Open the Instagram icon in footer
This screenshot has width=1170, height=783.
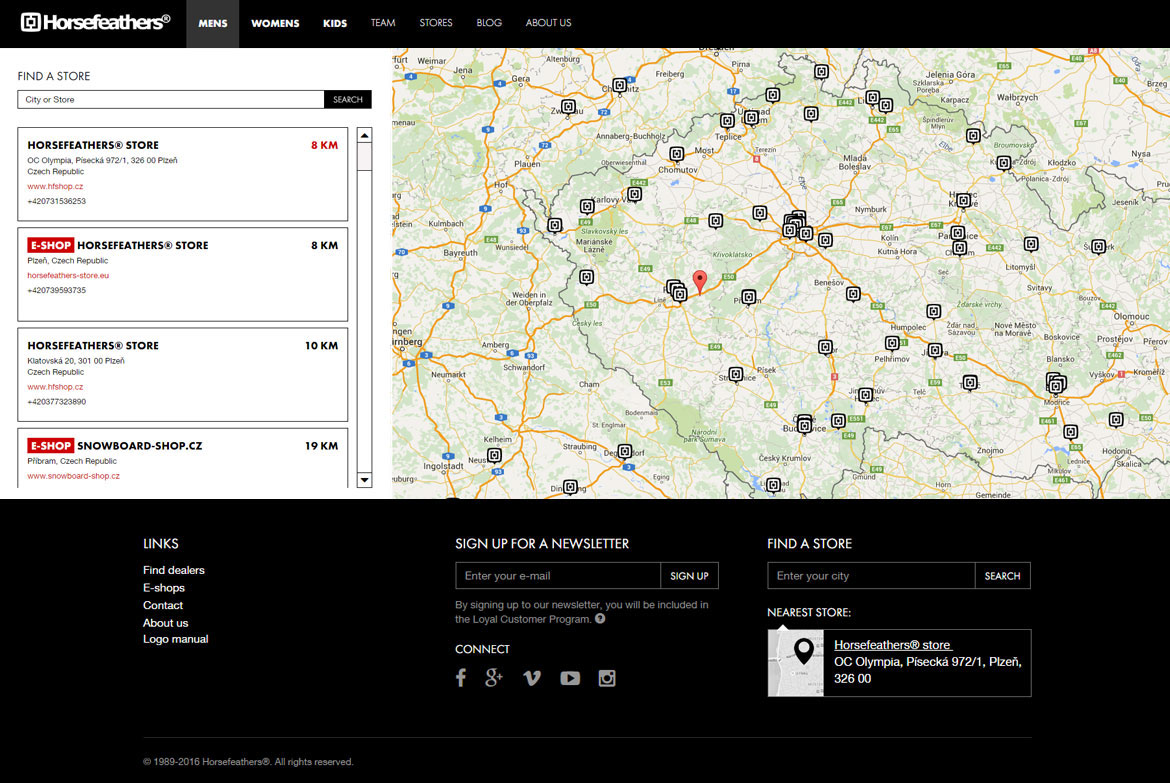pos(607,678)
